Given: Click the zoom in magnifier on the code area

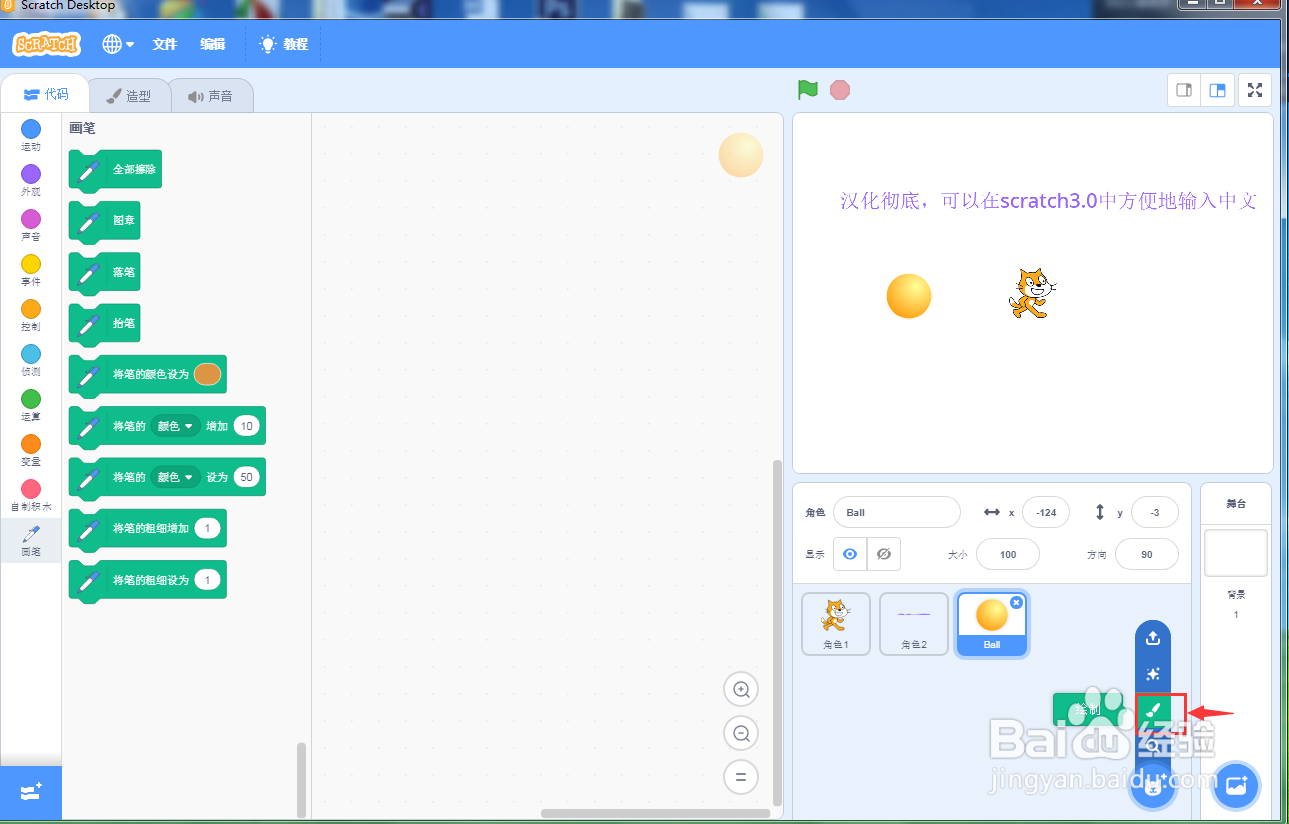Looking at the screenshot, I should 740,689.
